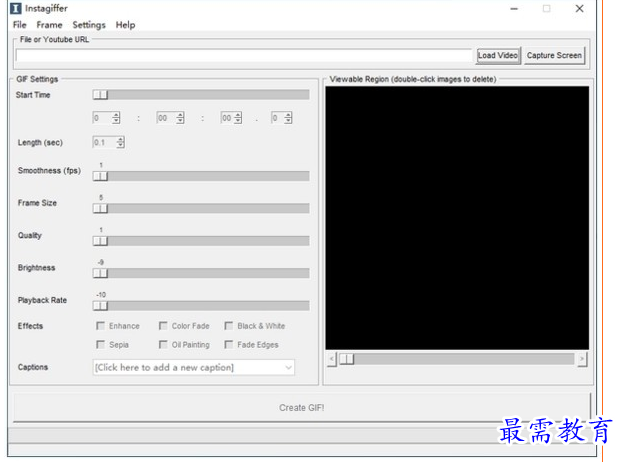This screenshot has height=462, width=621.
Task: Focus the File or Youtube URL field
Action: point(244,55)
